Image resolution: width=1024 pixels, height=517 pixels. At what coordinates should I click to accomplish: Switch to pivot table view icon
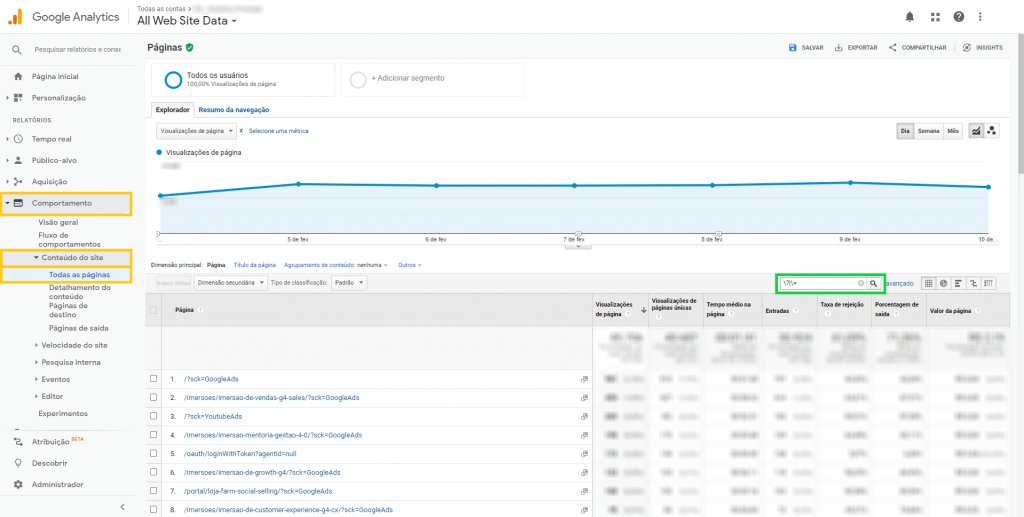(989, 283)
